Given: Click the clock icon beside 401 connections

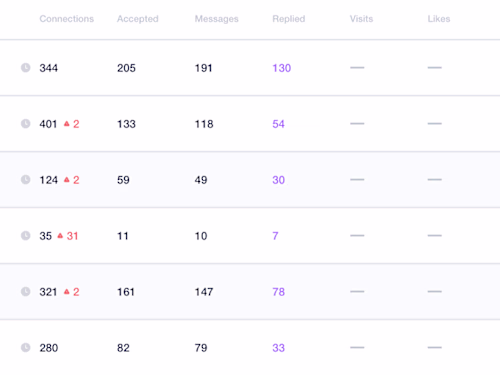Looking at the screenshot, I should pyautogui.click(x=25, y=124).
